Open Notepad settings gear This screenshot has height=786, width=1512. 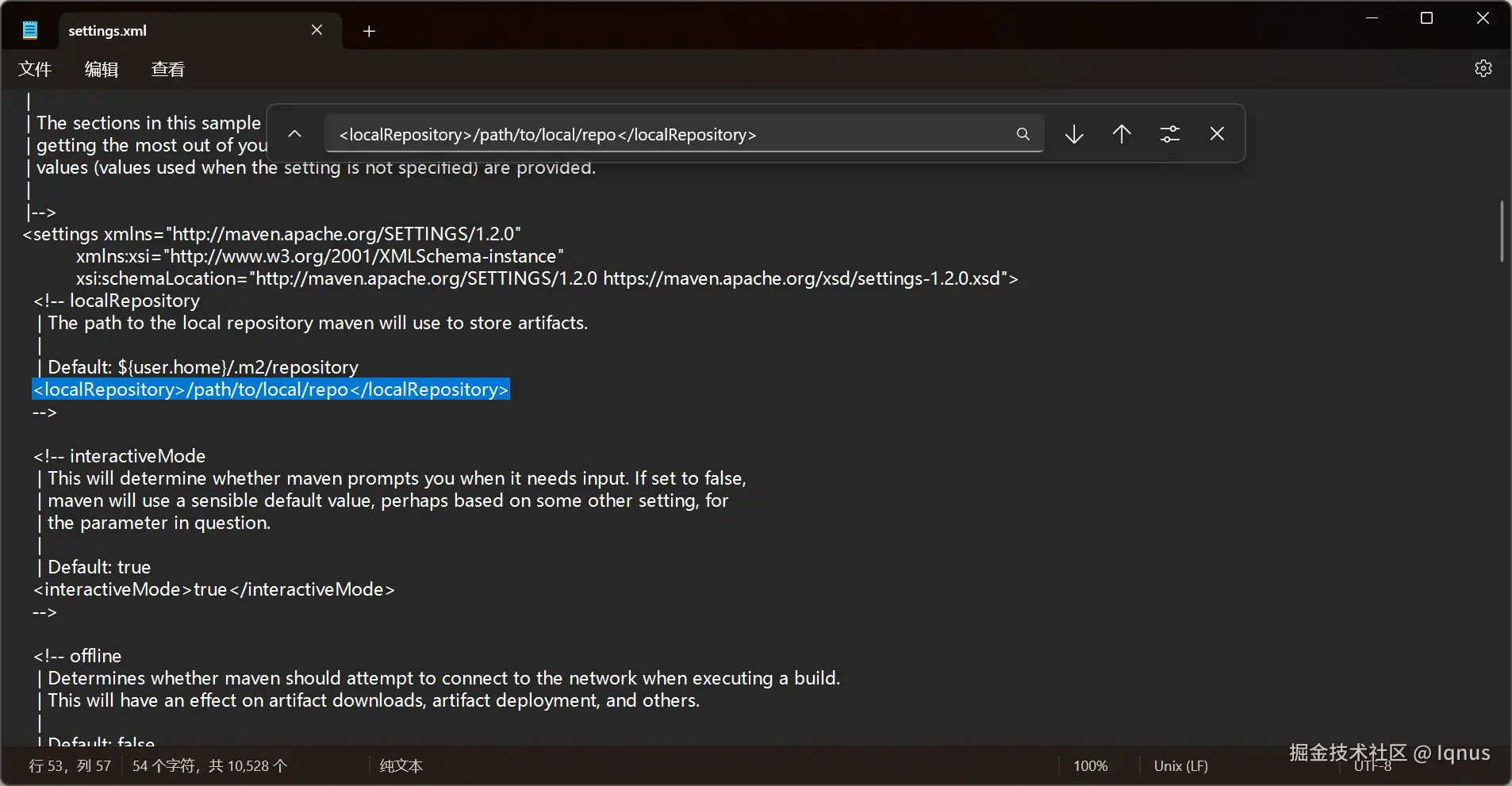click(1483, 69)
